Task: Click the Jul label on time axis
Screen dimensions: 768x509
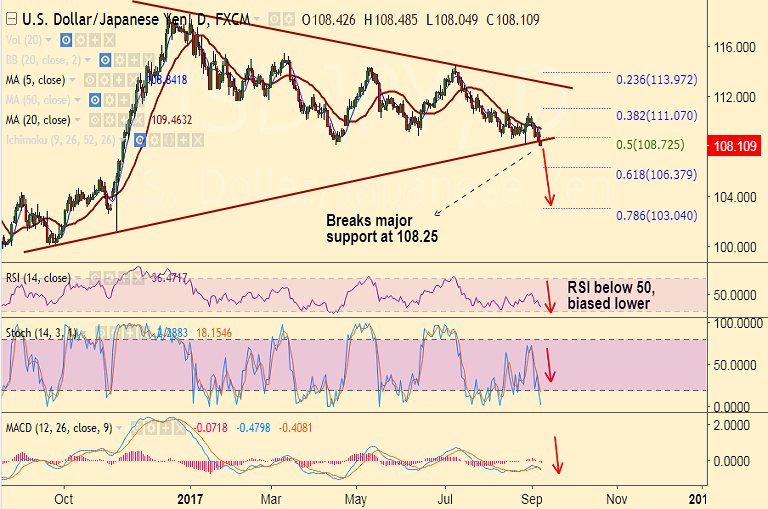Action: pyautogui.click(x=445, y=499)
